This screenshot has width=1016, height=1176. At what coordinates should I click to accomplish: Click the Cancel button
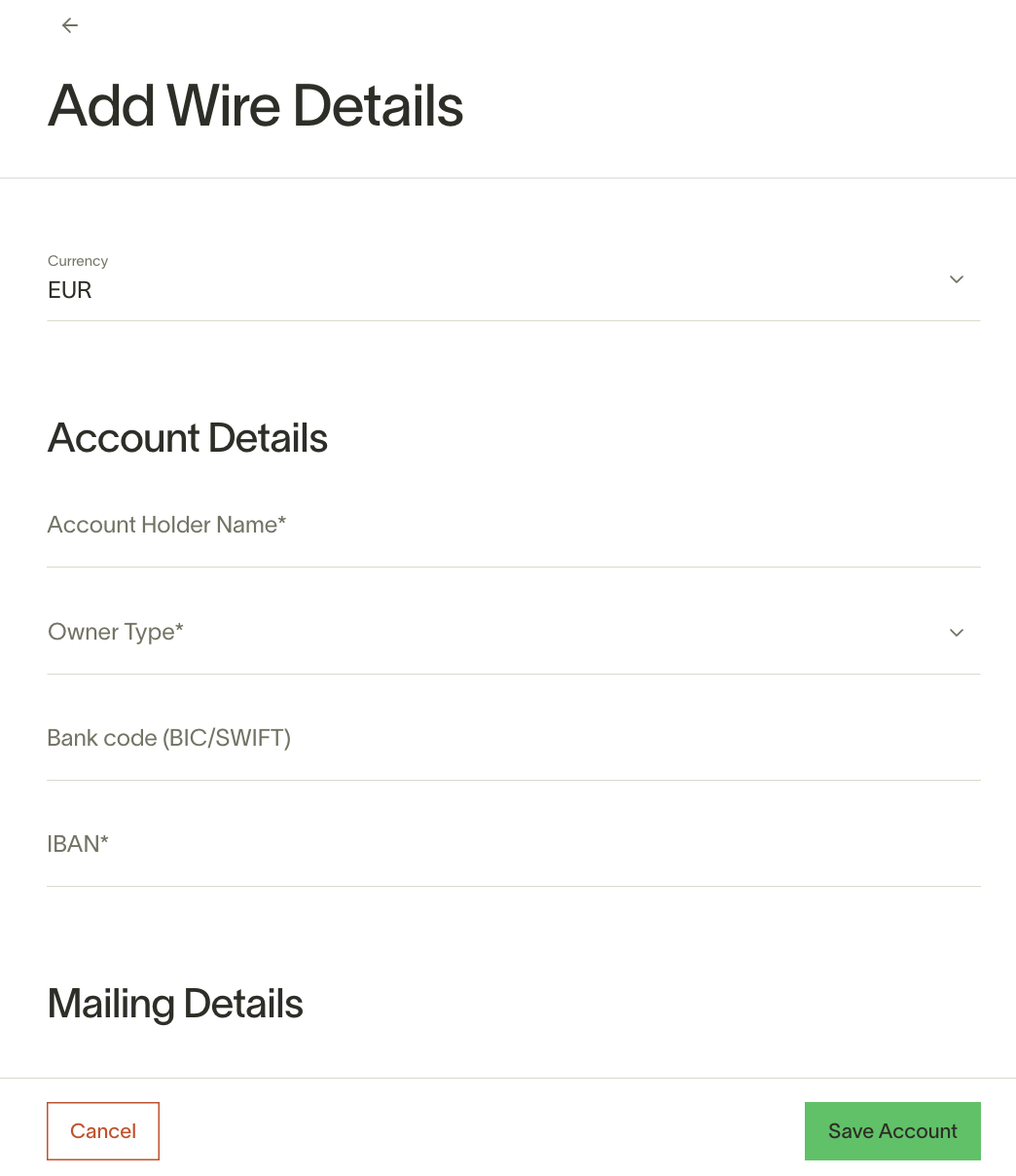pyautogui.click(x=103, y=1131)
